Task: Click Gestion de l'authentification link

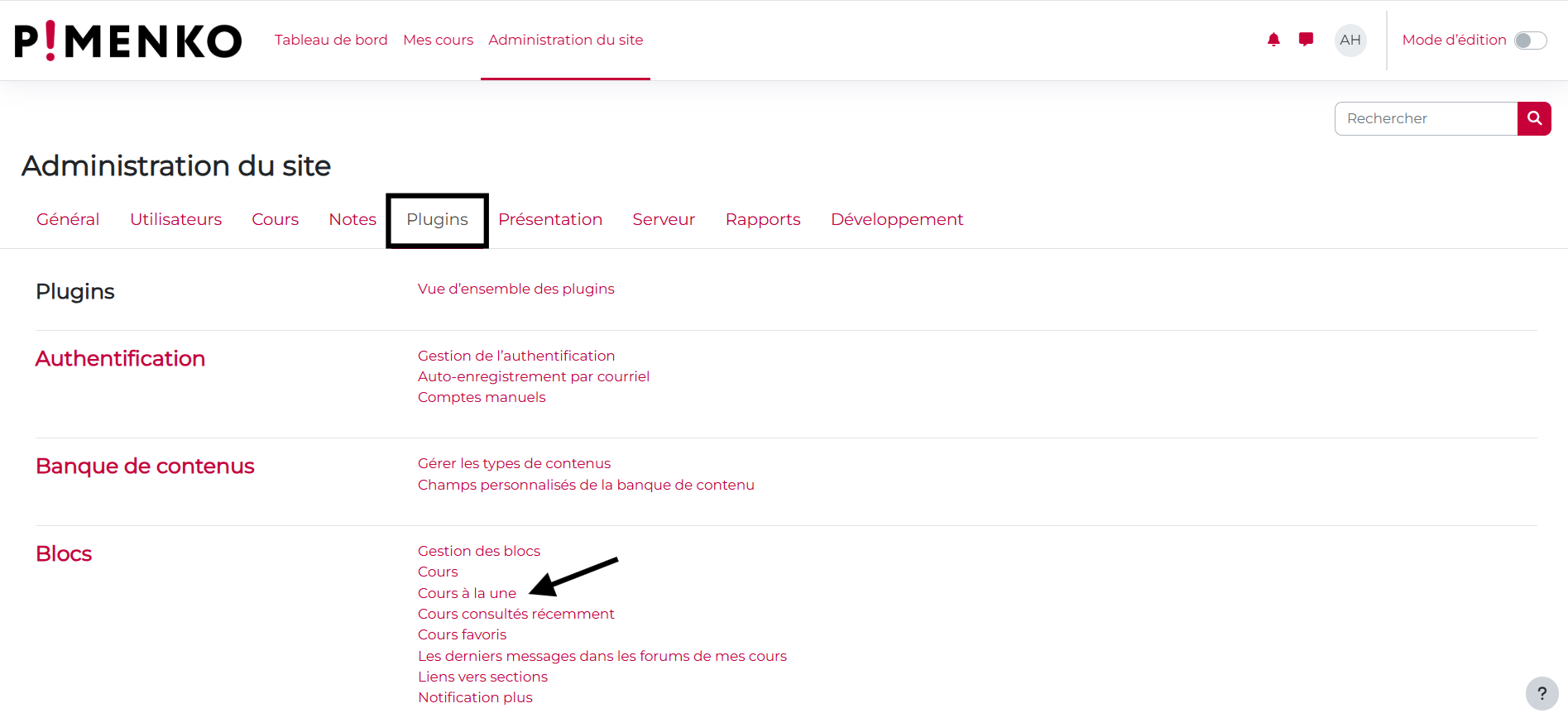Action: tap(515, 356)
